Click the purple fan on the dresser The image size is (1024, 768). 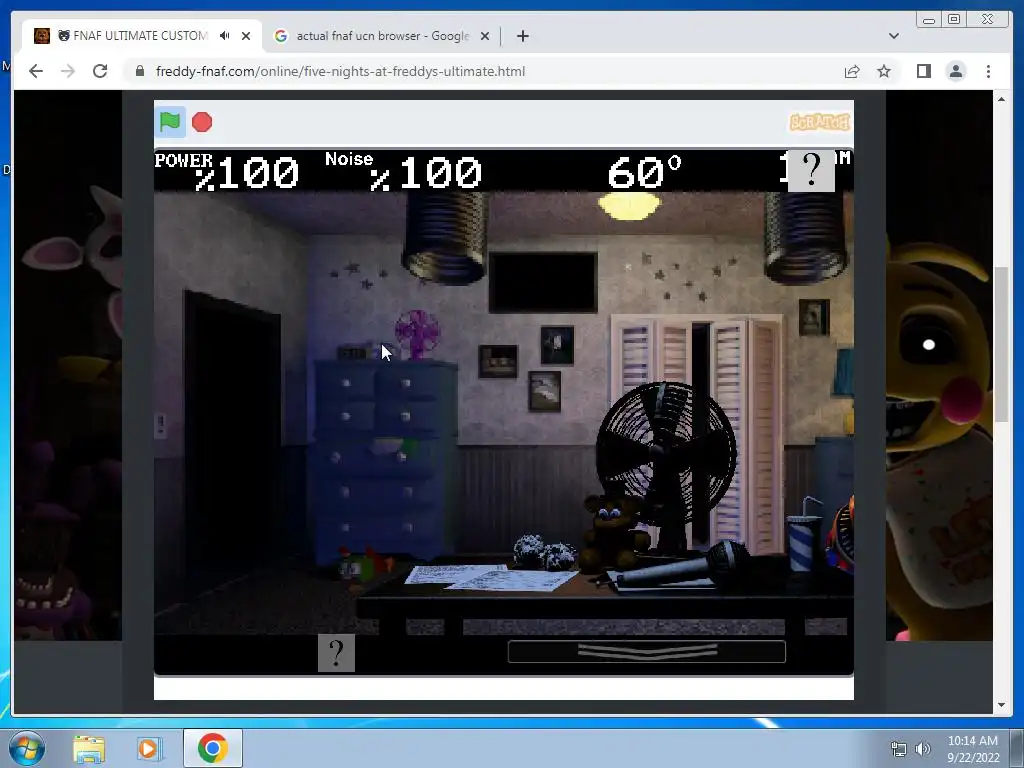(417, 334)
